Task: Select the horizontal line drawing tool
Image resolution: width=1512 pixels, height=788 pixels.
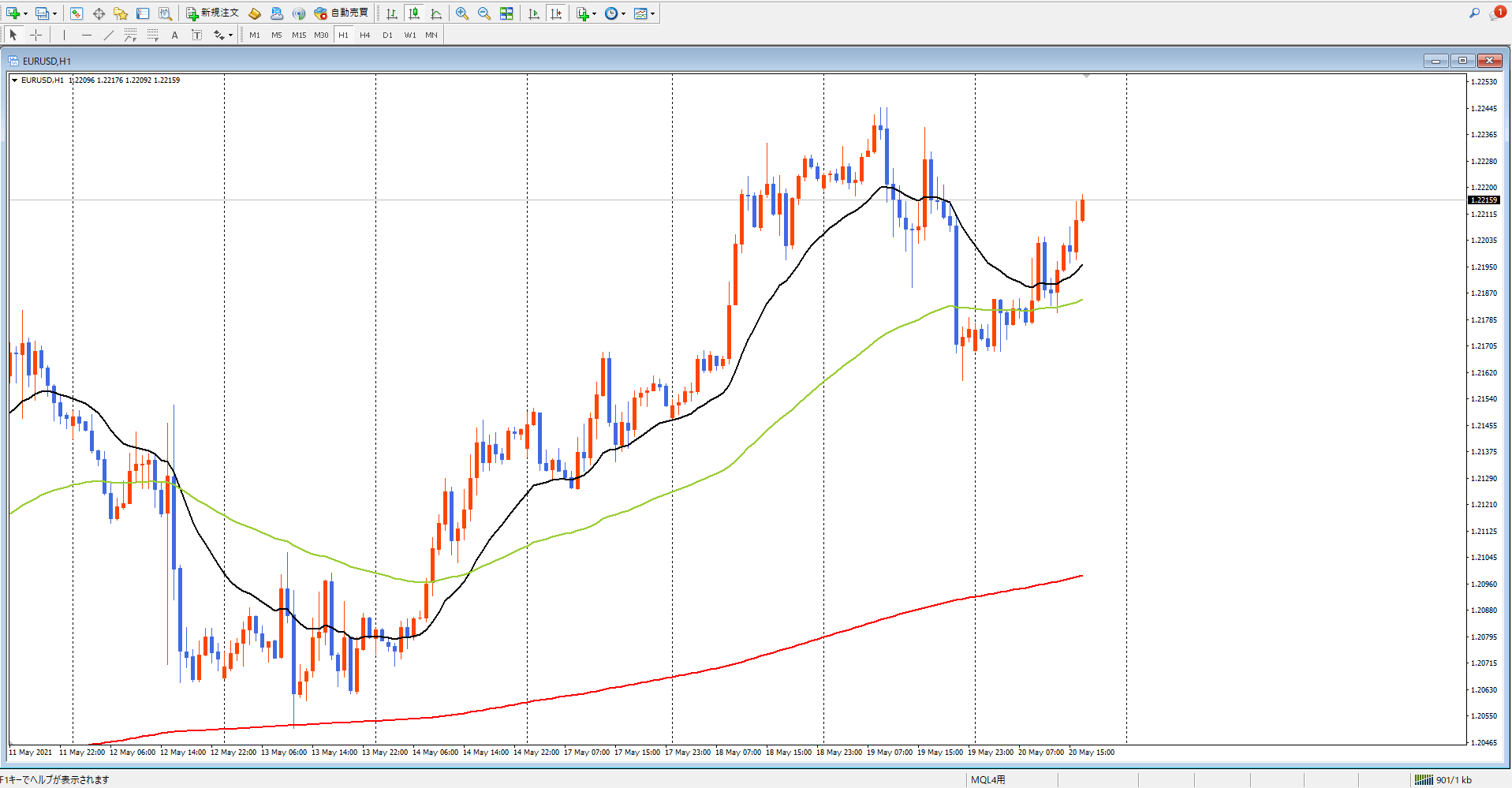Action: 87,35
